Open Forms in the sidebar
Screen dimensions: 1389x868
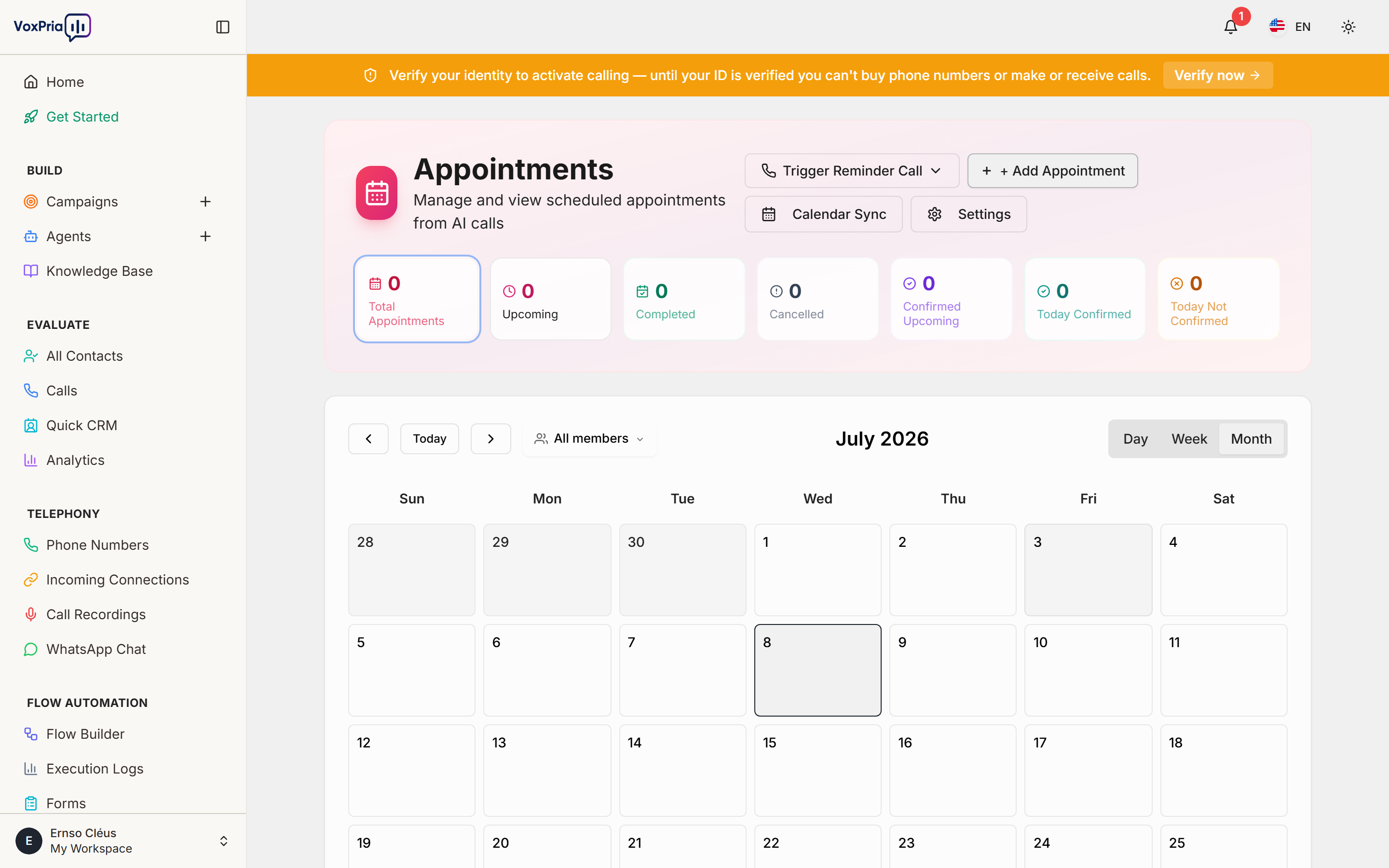coord(122,803)
